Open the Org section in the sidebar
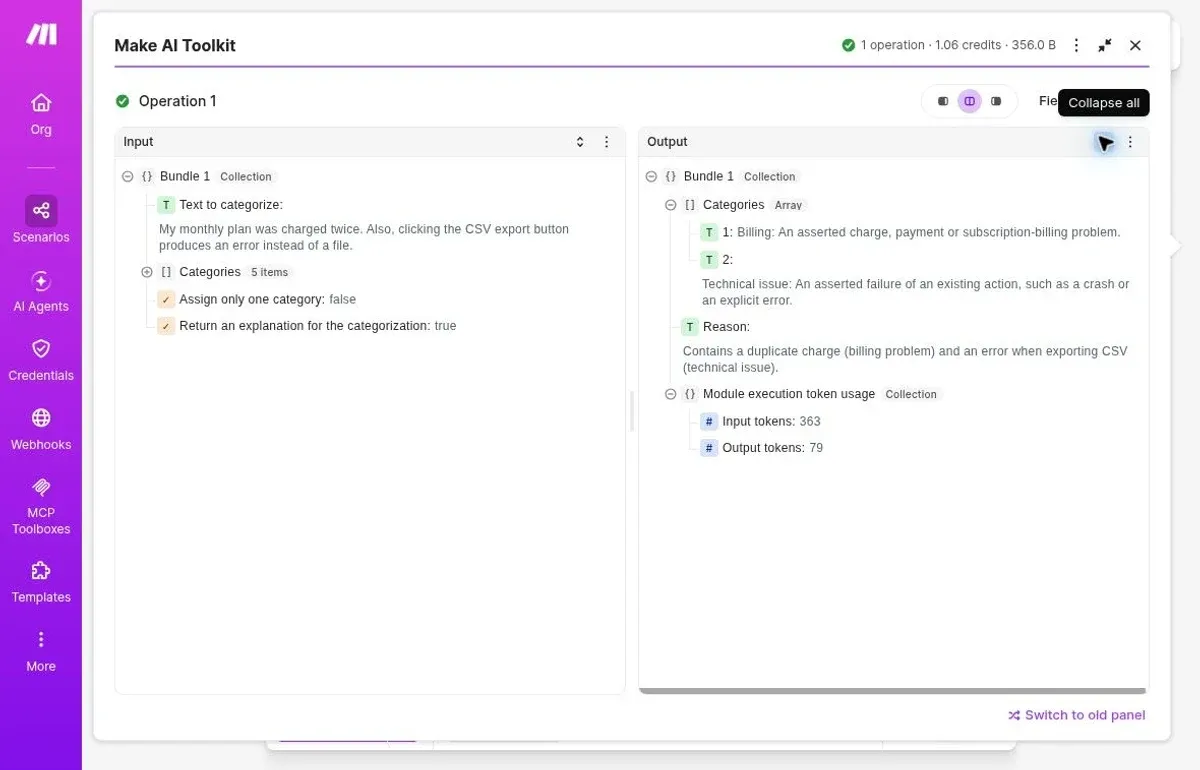 41,114
